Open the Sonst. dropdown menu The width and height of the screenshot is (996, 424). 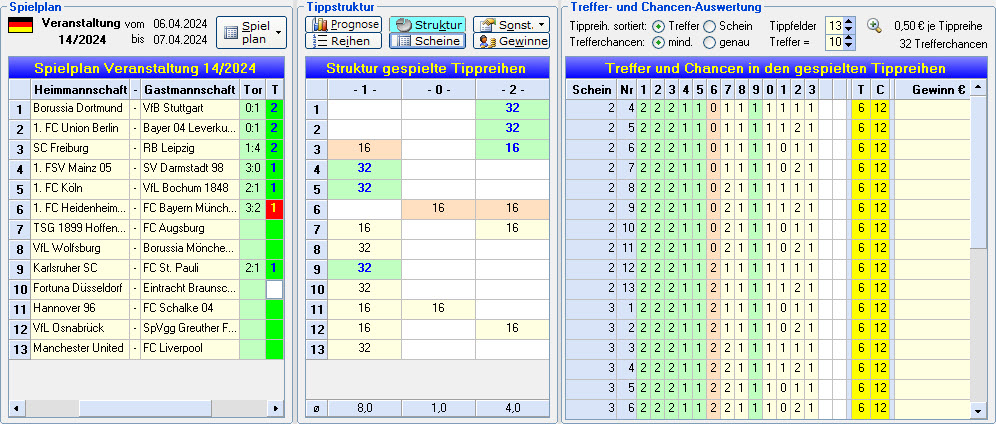[x=511, y=25]
